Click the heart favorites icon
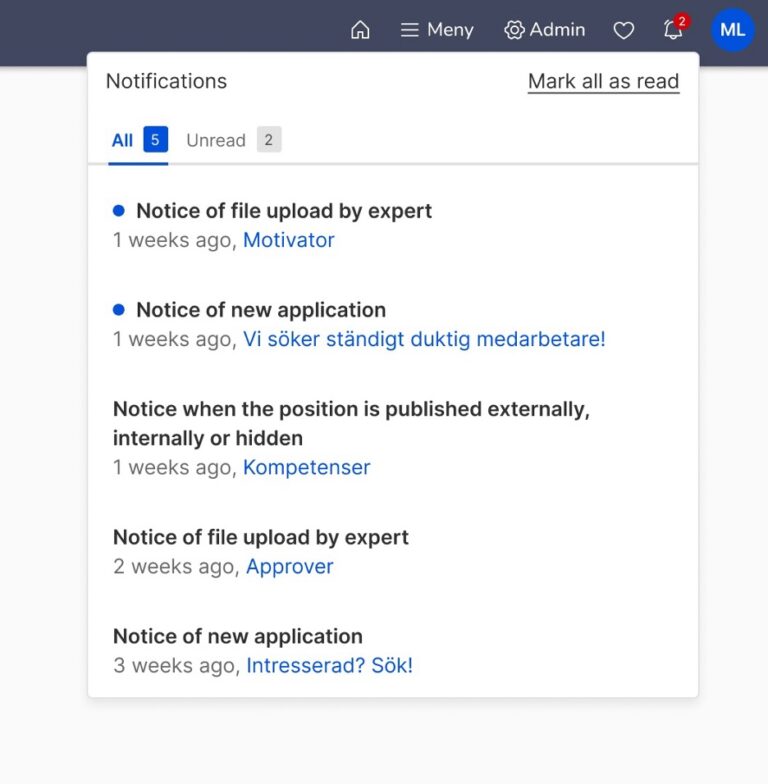Viewport: 768px width, 784px height. pos(624,31)
